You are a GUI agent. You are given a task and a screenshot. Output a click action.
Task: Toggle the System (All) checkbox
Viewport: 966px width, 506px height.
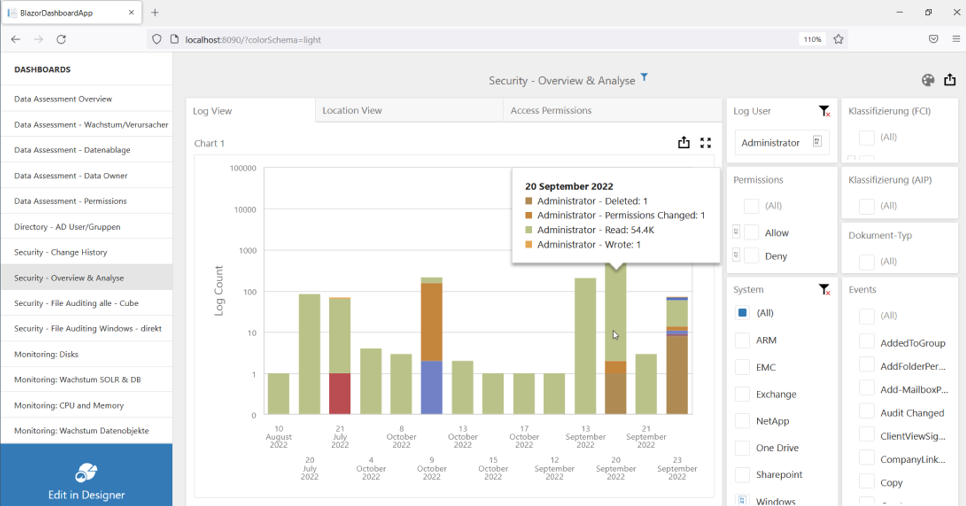coord(742,313)
